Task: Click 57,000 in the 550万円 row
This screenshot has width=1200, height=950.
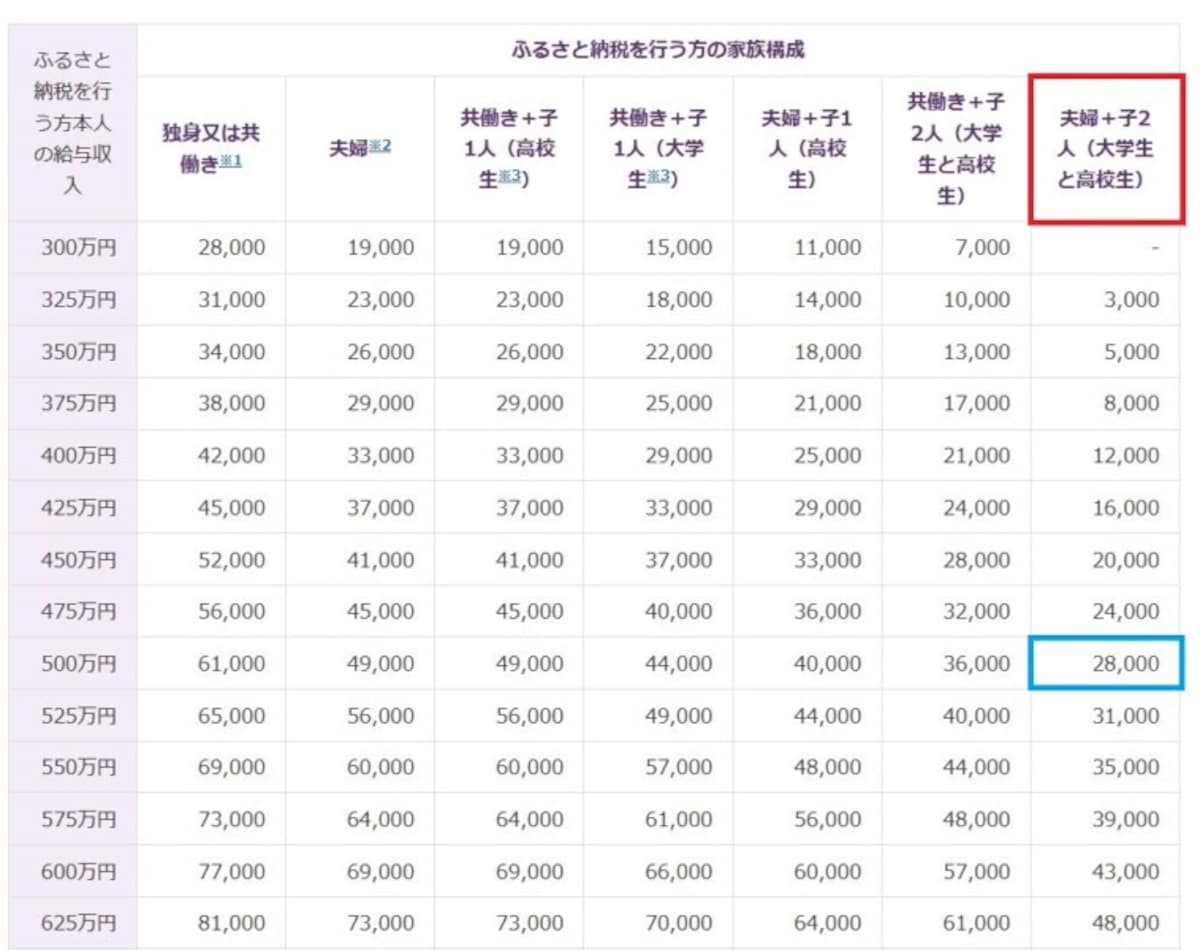Action: pos(678,768)
